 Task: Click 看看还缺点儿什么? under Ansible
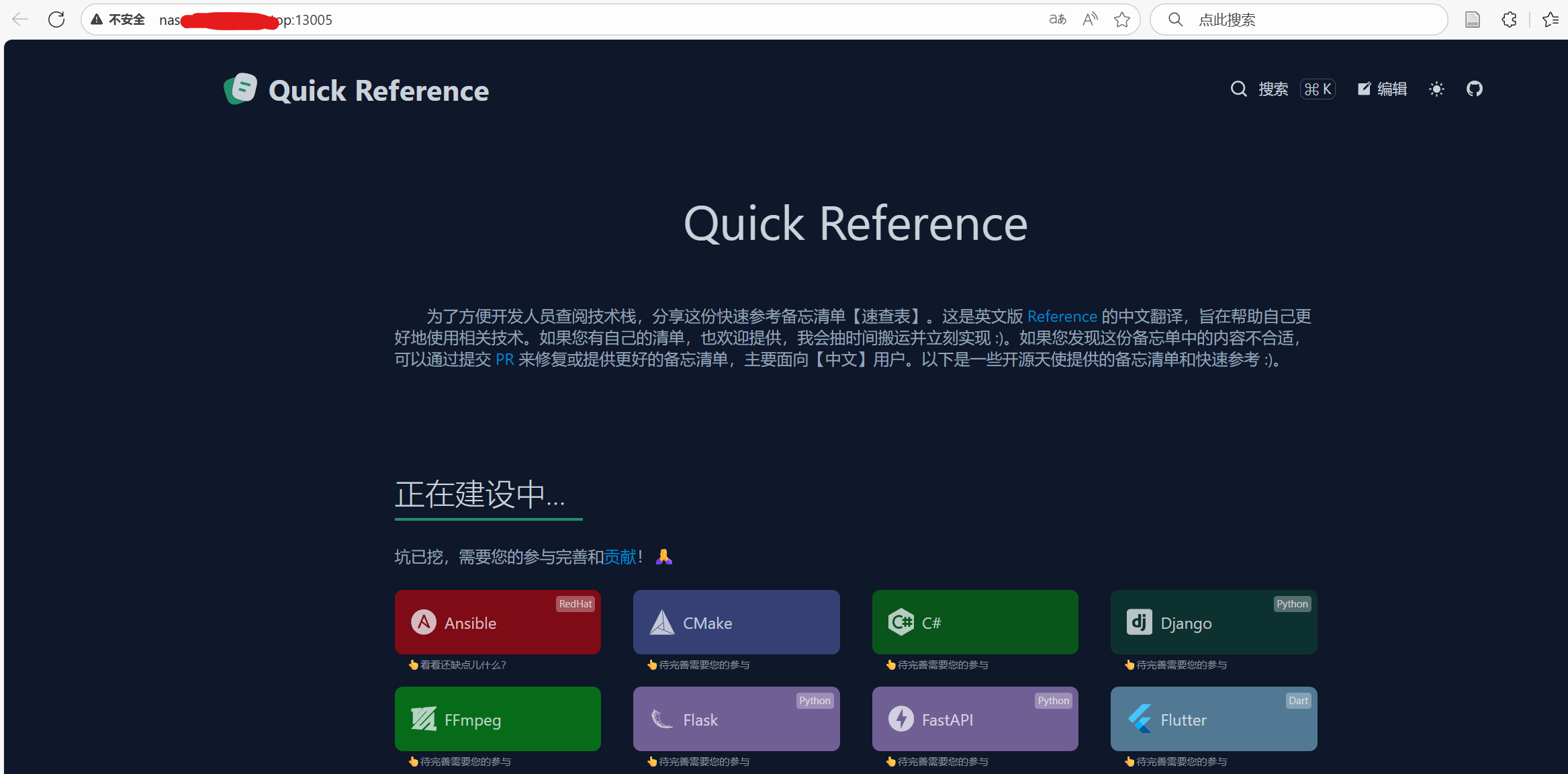click(x=463, y=664)
